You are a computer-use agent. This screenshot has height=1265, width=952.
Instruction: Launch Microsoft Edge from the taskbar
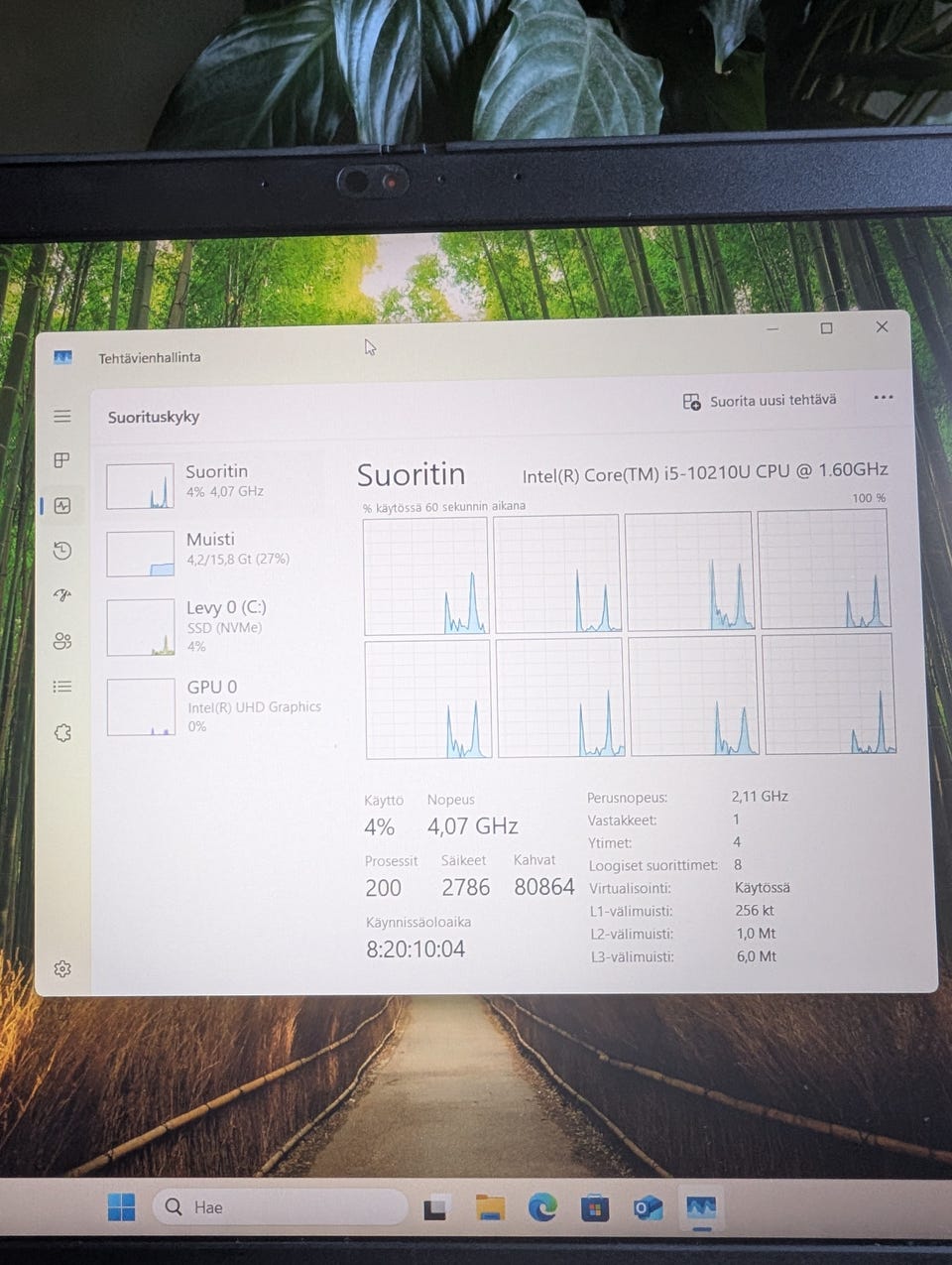click(542, 1208)
